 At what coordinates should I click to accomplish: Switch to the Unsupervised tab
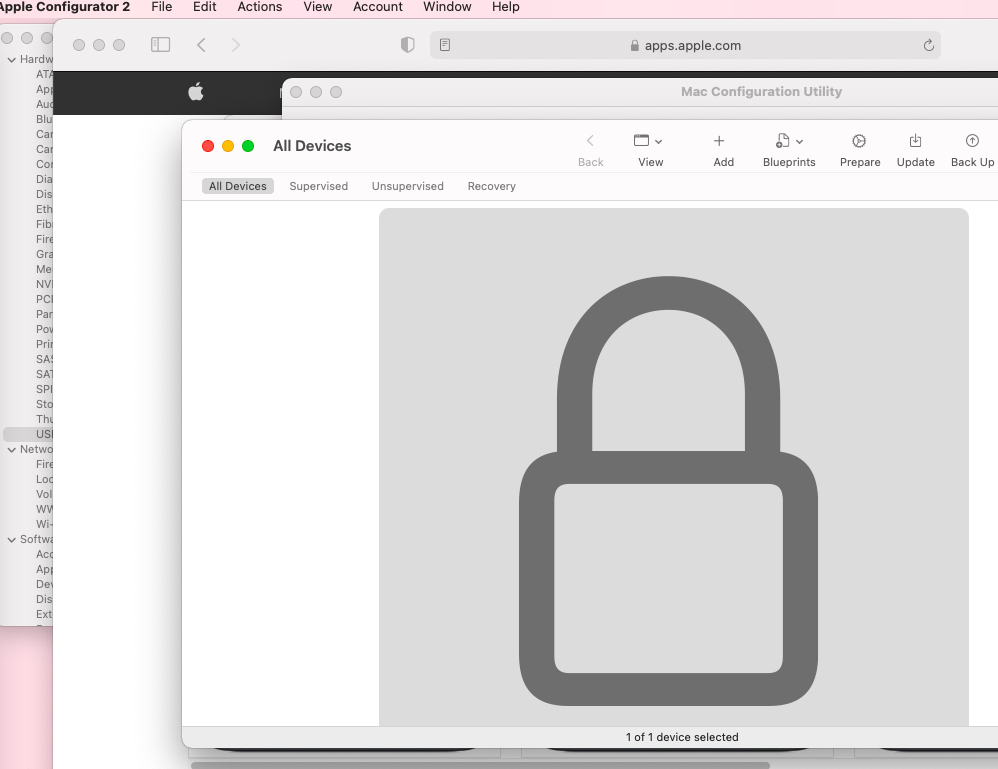[407, 186]
